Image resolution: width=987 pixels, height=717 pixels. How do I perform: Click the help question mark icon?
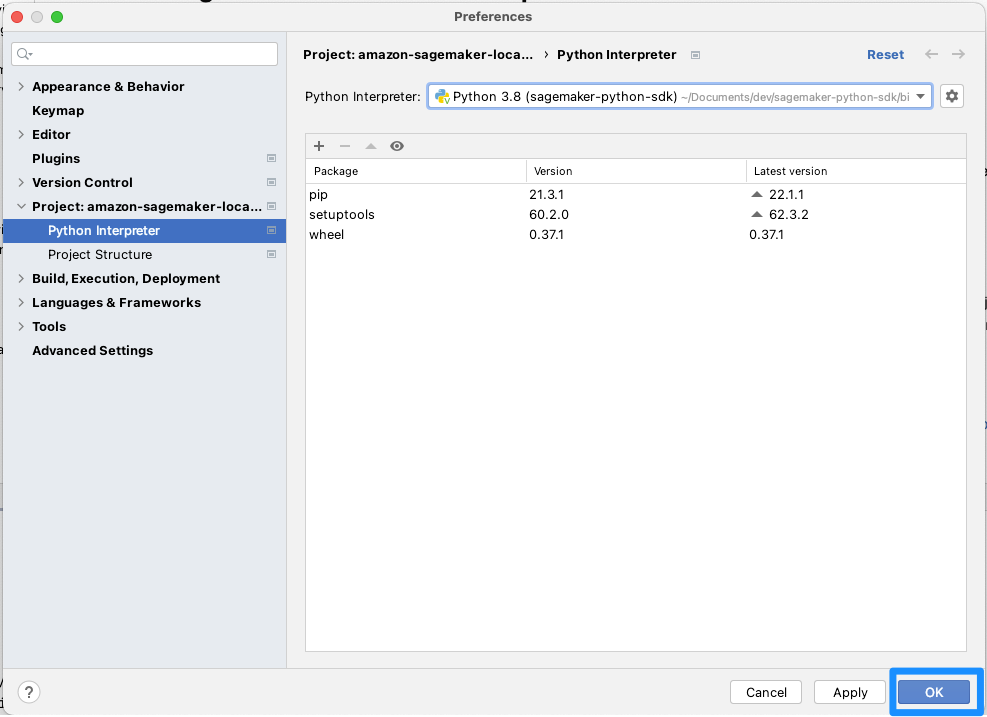click(x=29, y=692)
